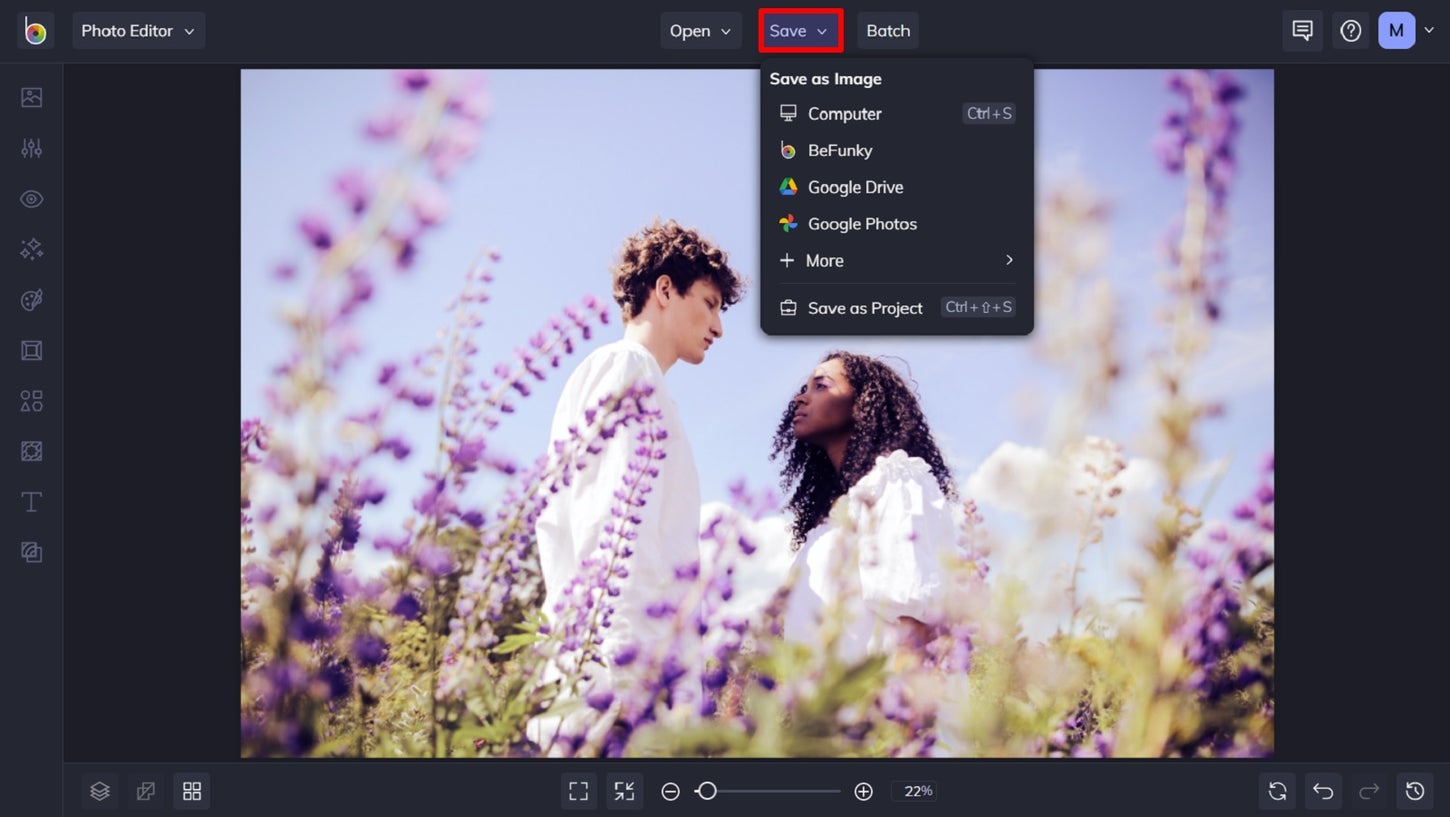The height and width of the screenshot is (817, 1450).
Task: Select the Adjust sliders tool
Action: [x=31, y=147]
